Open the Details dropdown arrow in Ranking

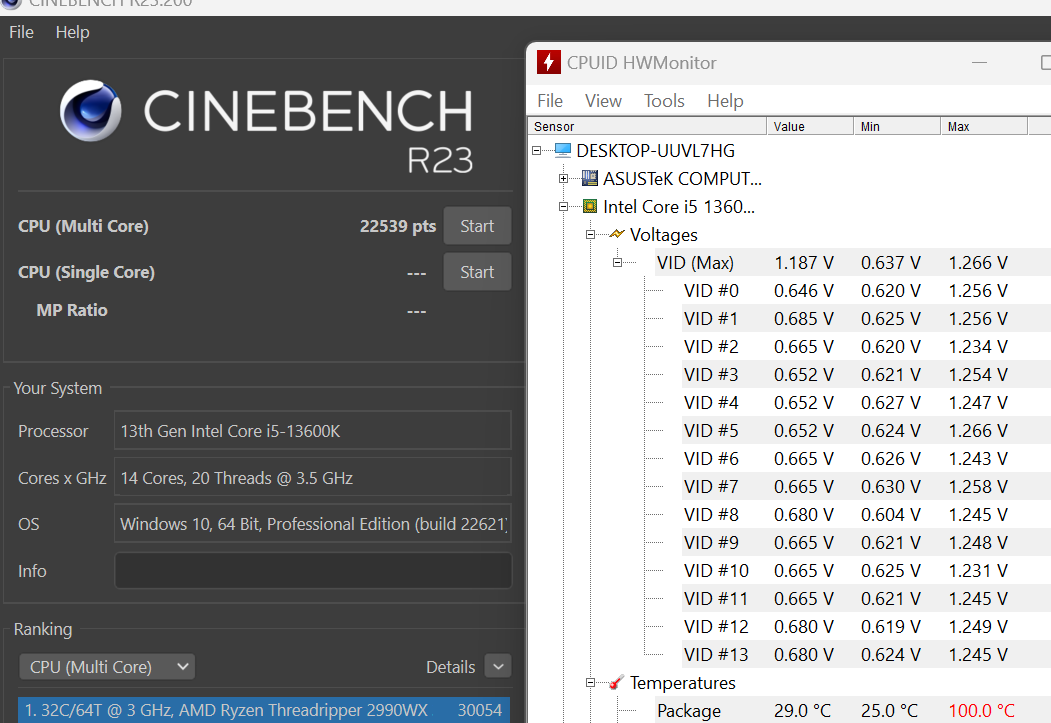(498, 667)
